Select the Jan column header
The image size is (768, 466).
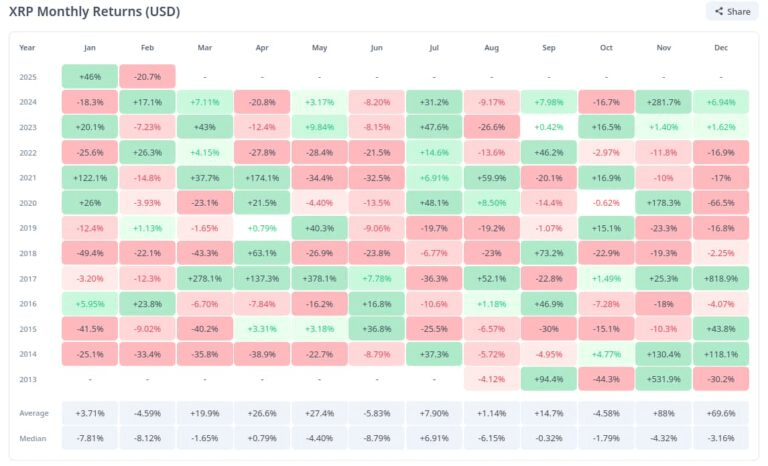(x=89, y=47)
